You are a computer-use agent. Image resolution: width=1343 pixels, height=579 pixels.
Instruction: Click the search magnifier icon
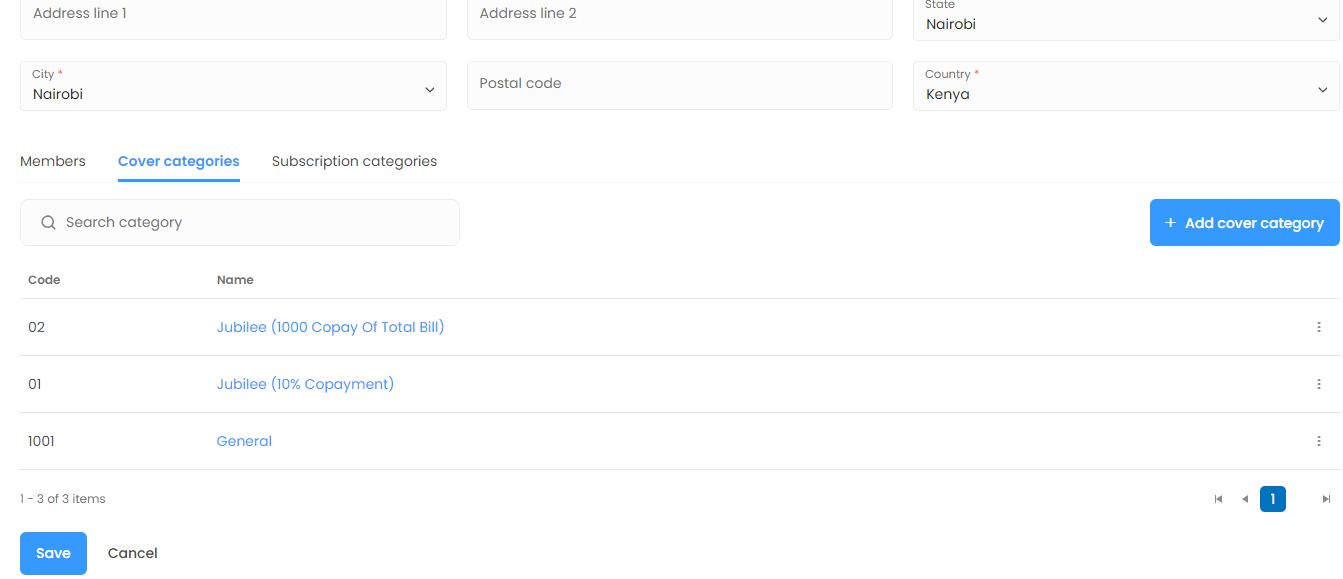point(48,223)
